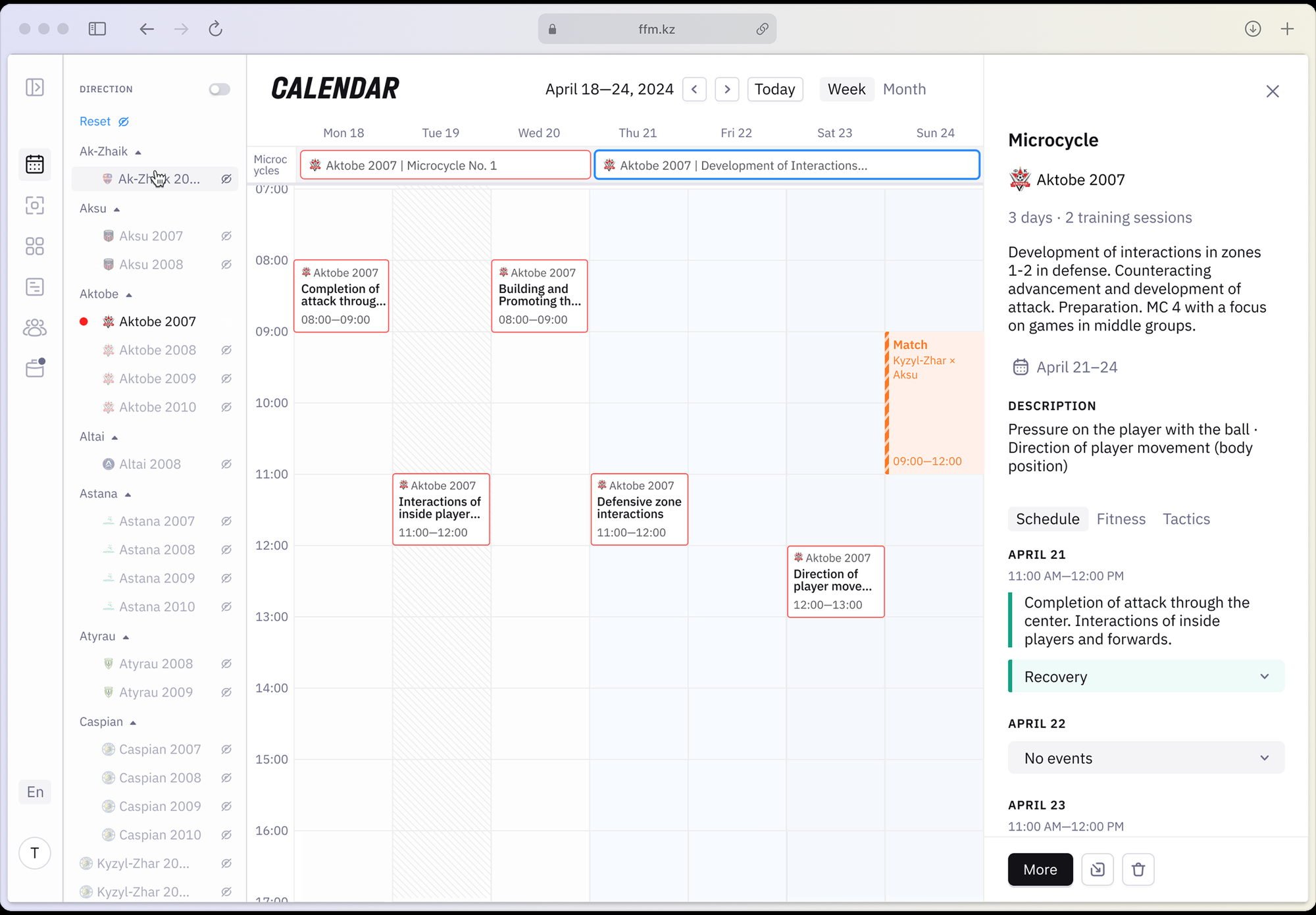Open the four-squares grid icon in sidebar
This screenshot has height=915, width=1316.
click(x=35, y=246)
